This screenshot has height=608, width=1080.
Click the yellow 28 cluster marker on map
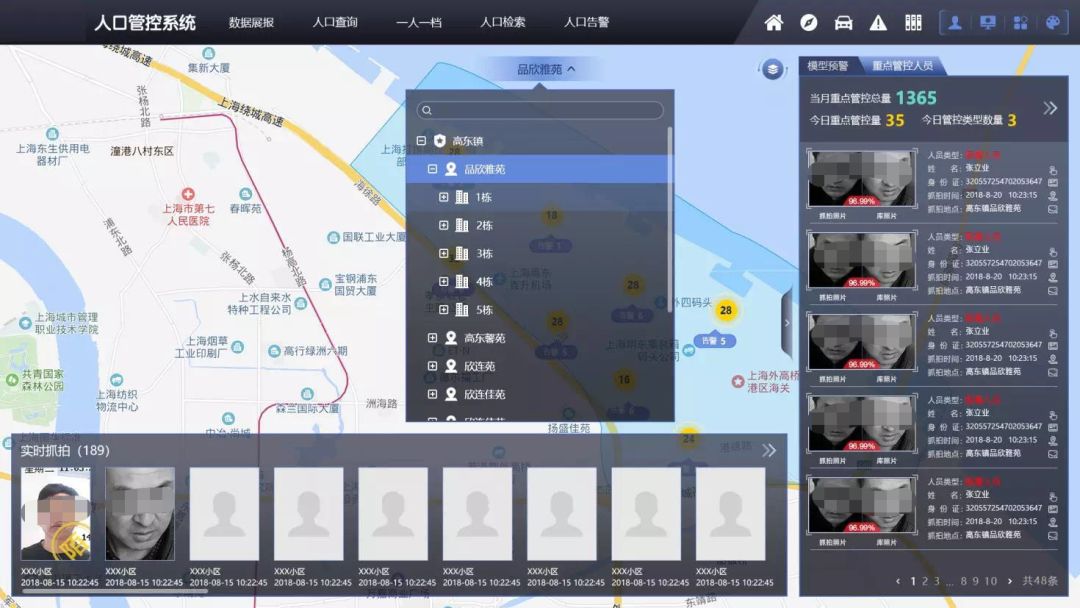pos(725,311)
